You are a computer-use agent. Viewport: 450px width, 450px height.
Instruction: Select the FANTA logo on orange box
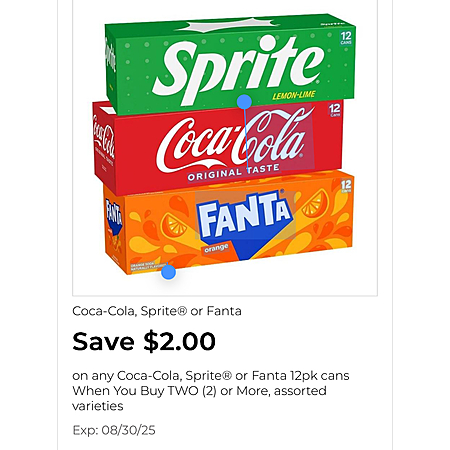[x=245, y=214]
